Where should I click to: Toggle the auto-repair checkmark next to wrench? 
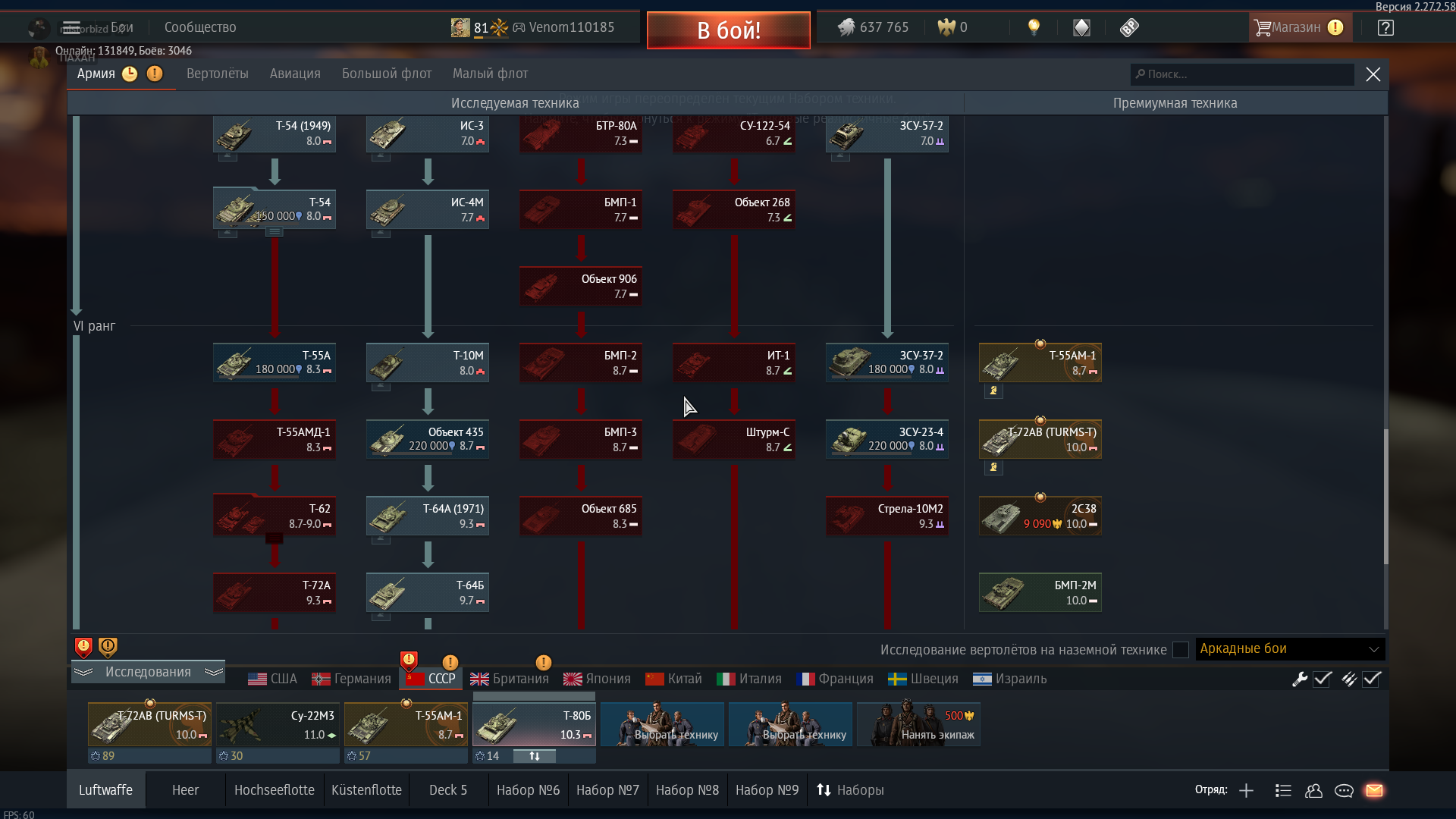[x=1323, y=679]
